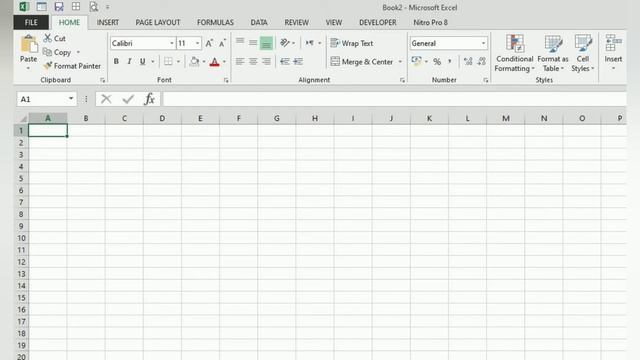This screenshot has height=360, width=640.
Task: Click the Orientation text rotation icon
Action: tap(285, 42)
